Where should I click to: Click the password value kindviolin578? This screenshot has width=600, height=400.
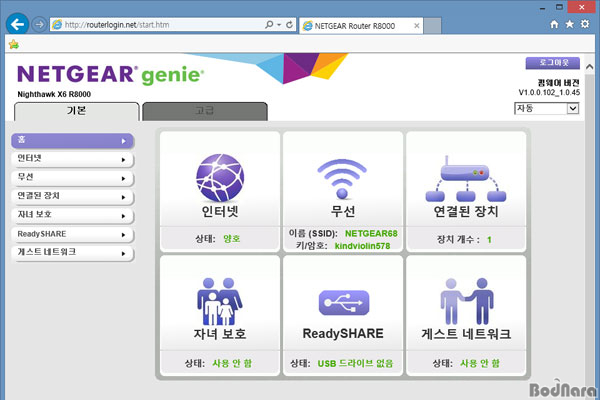tap(362, 246)
